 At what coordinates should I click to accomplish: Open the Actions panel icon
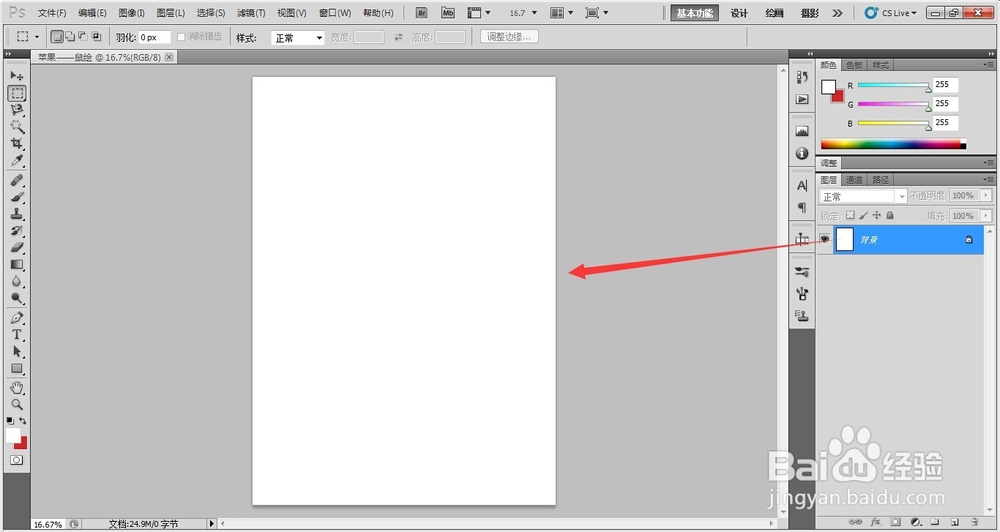pos(802,99)
